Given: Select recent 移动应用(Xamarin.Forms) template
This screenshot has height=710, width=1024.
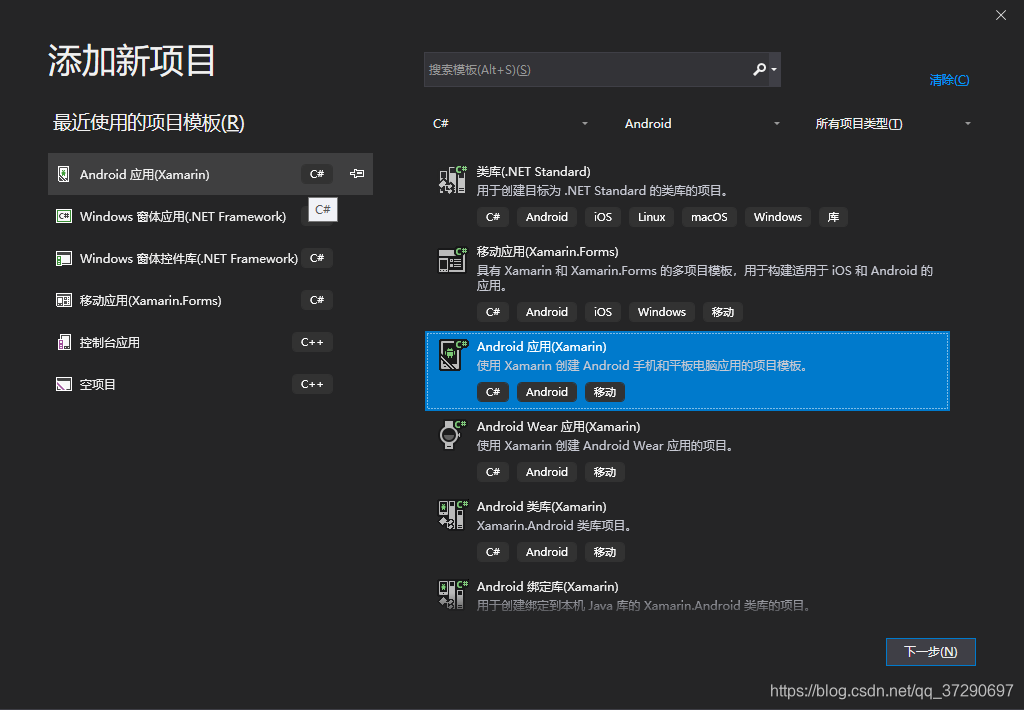Looking at the screenshot, I should (210, 300).
